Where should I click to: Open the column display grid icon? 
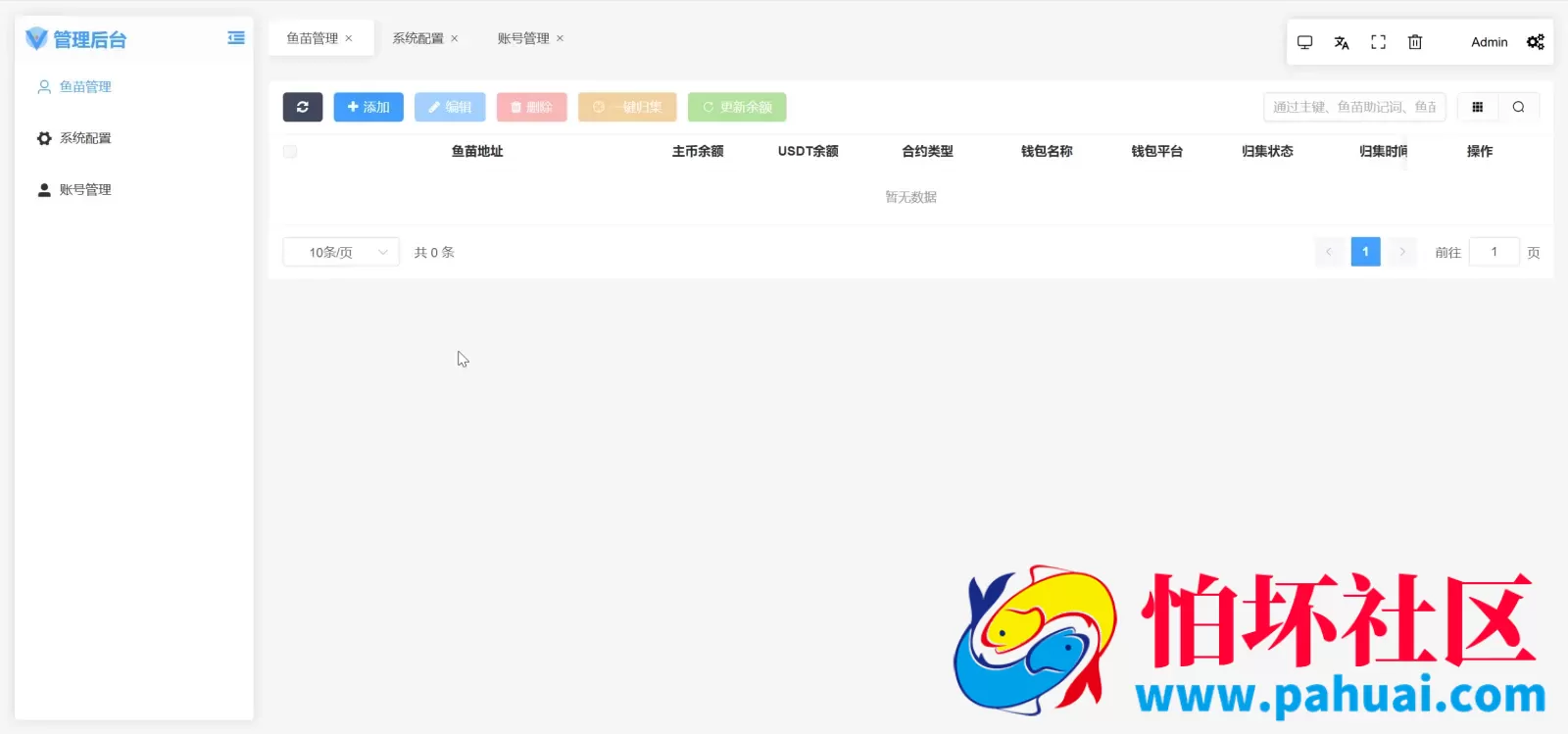(1478, 107)
